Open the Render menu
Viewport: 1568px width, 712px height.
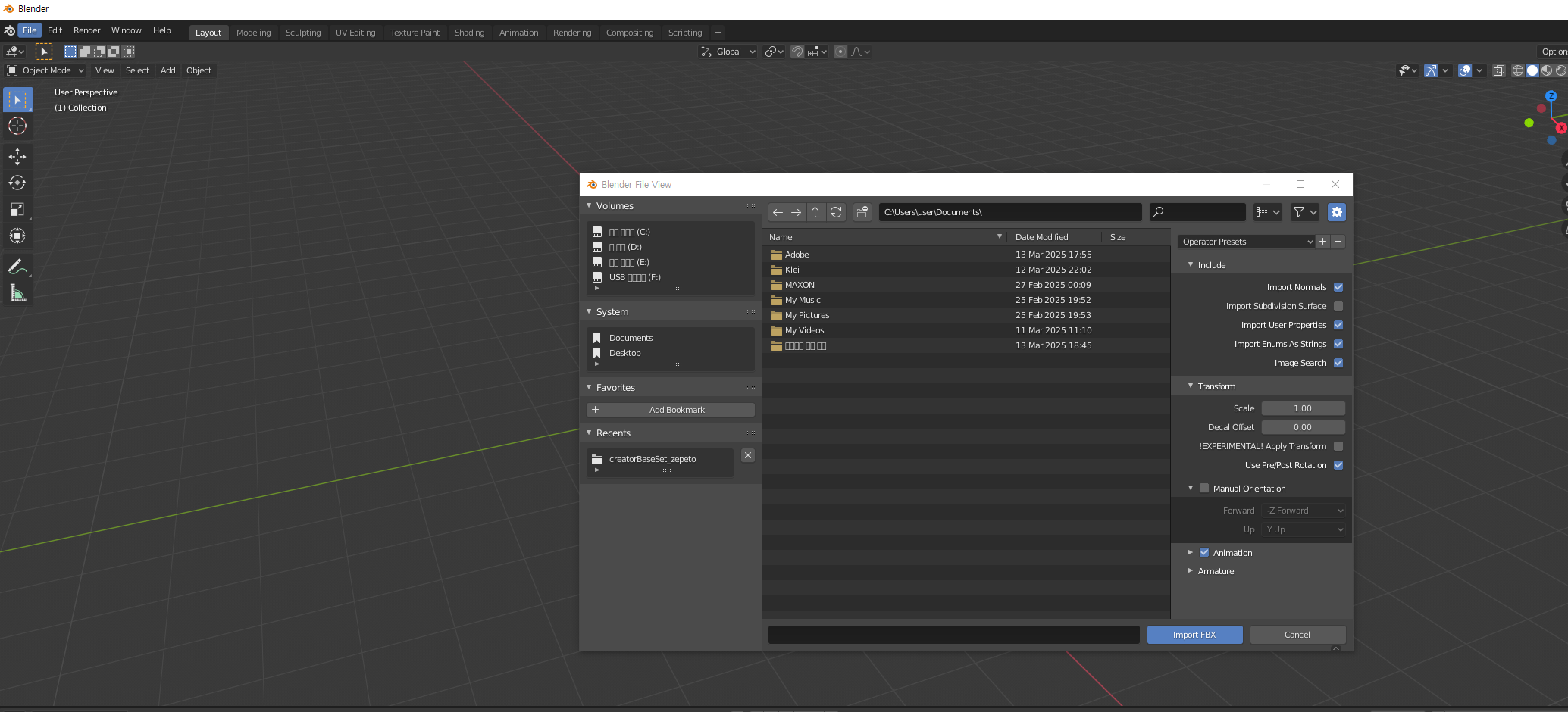(x=86, y=30)
